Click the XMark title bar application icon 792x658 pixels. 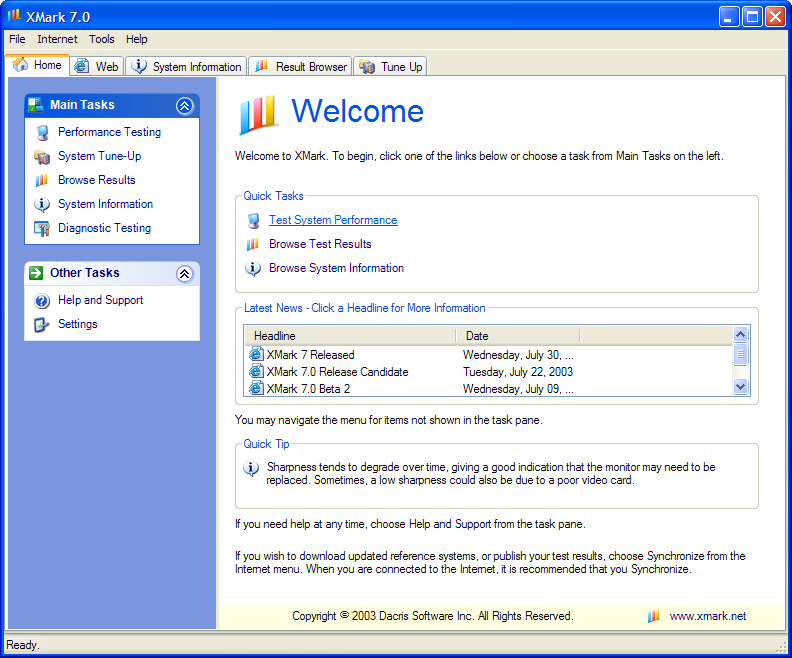(x=14, y=16)
